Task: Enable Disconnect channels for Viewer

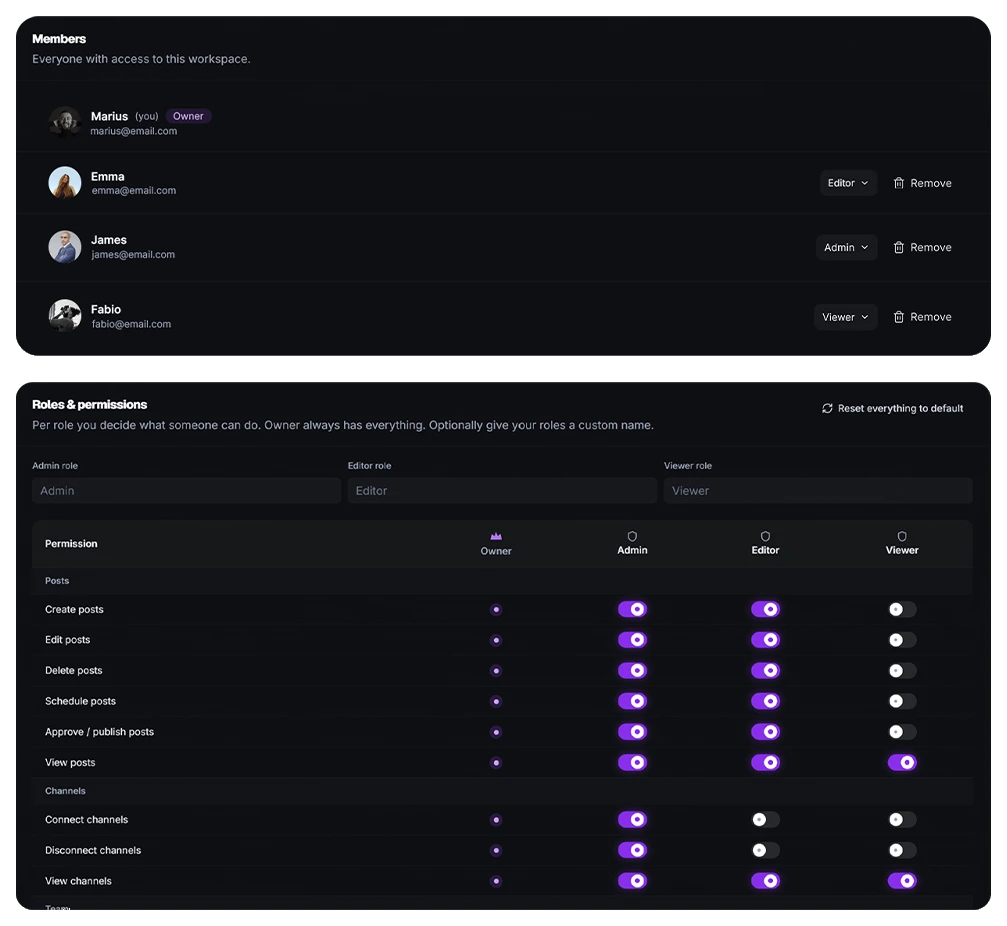Action: pyautogui.click(x=902, y=850)
